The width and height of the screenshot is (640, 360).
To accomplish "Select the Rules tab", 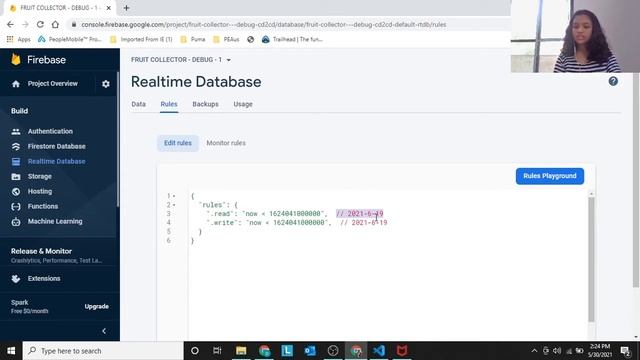I will (169, 104).
